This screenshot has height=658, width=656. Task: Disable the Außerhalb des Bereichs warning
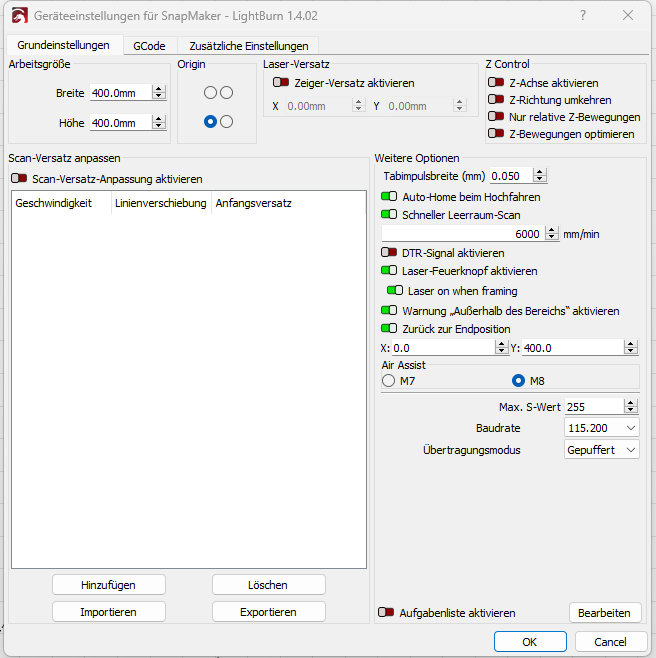[x=389, y=311]
